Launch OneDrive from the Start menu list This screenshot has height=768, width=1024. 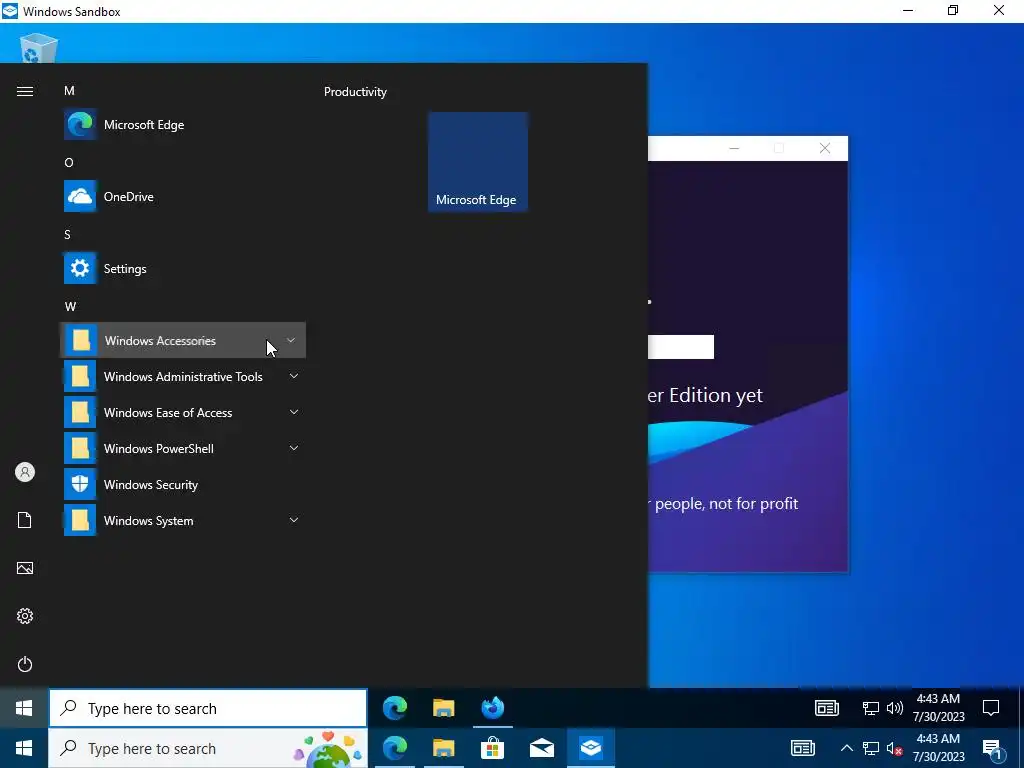(x=183, y=197)
